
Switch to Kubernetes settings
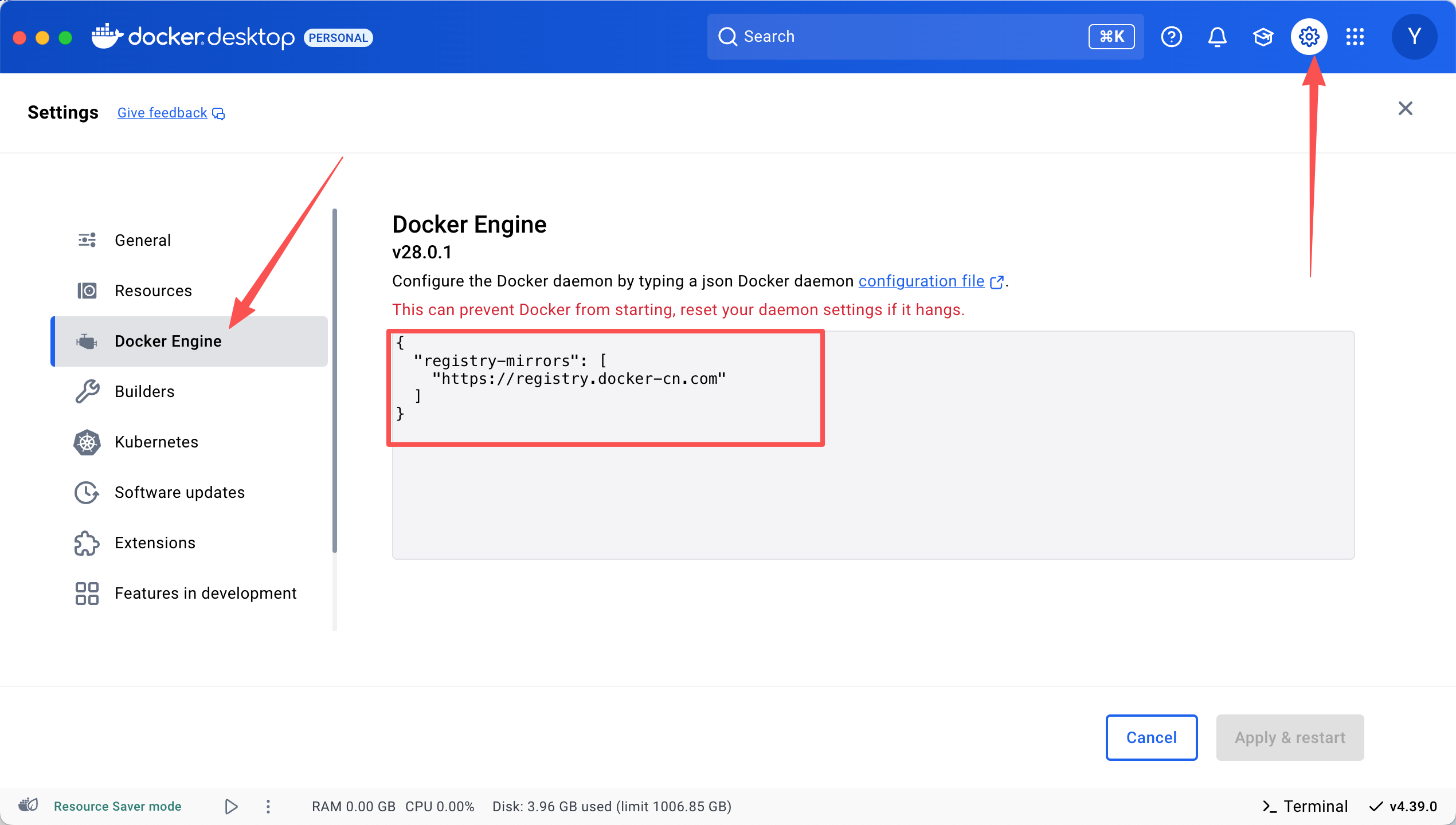(x=156, y=442)
